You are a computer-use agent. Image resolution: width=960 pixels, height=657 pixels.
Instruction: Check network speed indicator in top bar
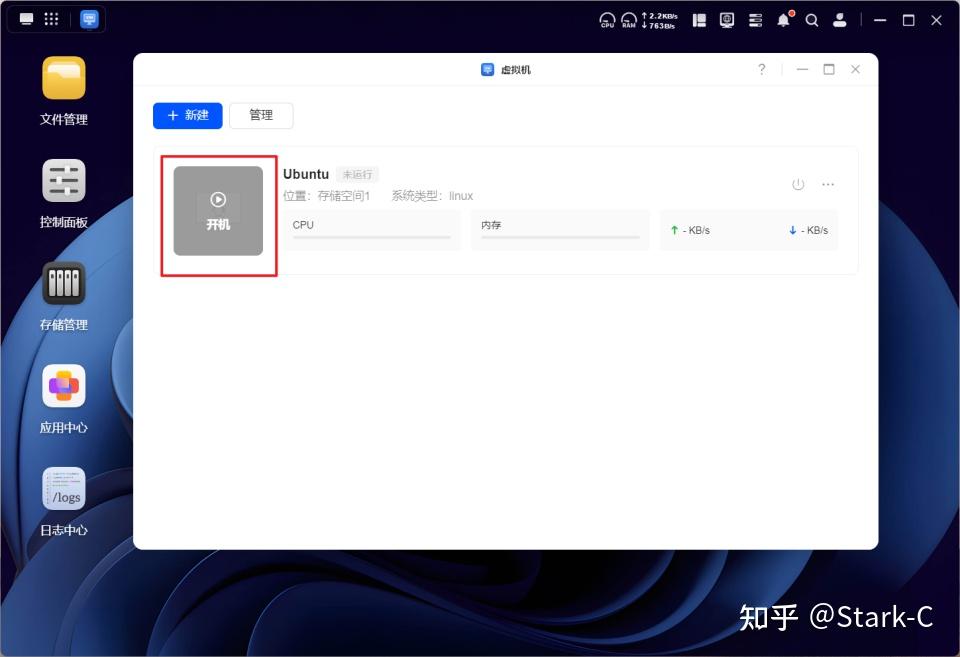659,21
